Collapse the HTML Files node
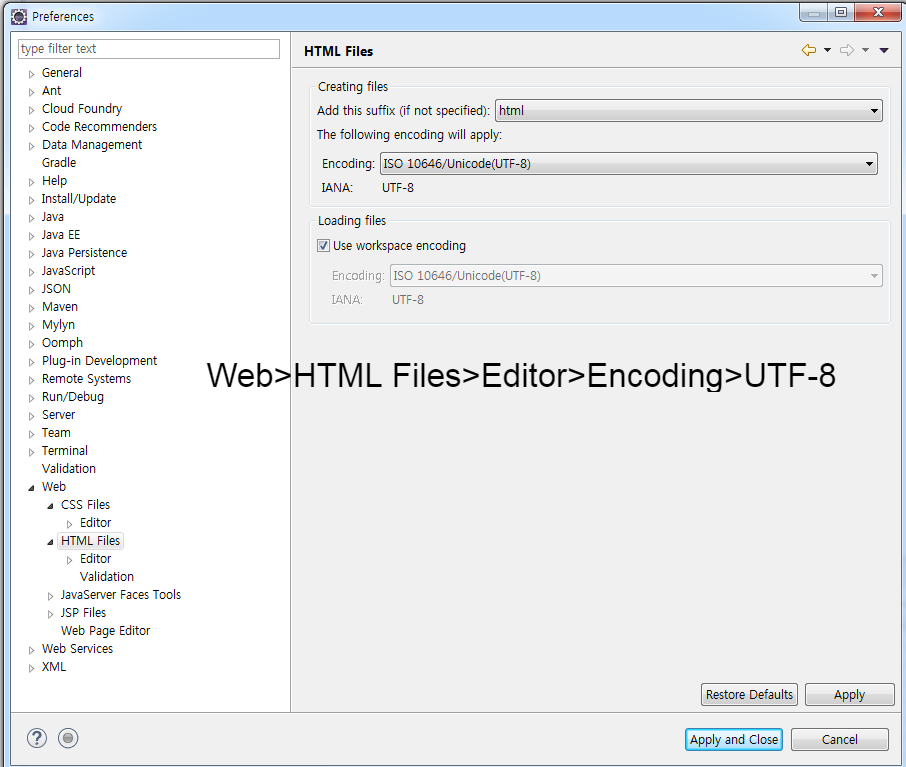 (50, 542)
